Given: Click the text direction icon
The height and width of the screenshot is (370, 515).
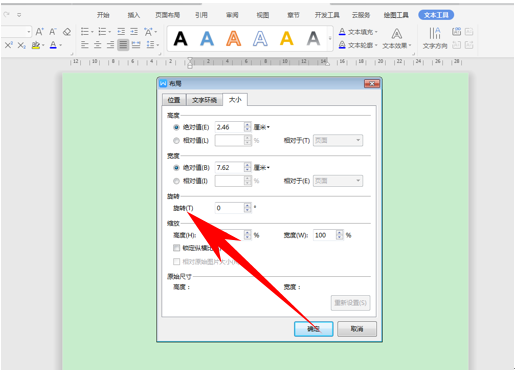Looking at the screenshot, I should pyautogui.click(x=435, y=38).
